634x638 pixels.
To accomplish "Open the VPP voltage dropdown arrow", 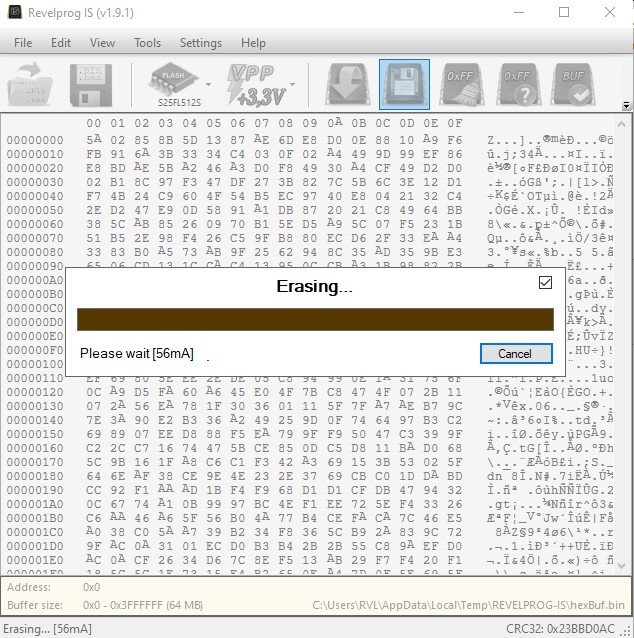I will [x=291, y=85].
